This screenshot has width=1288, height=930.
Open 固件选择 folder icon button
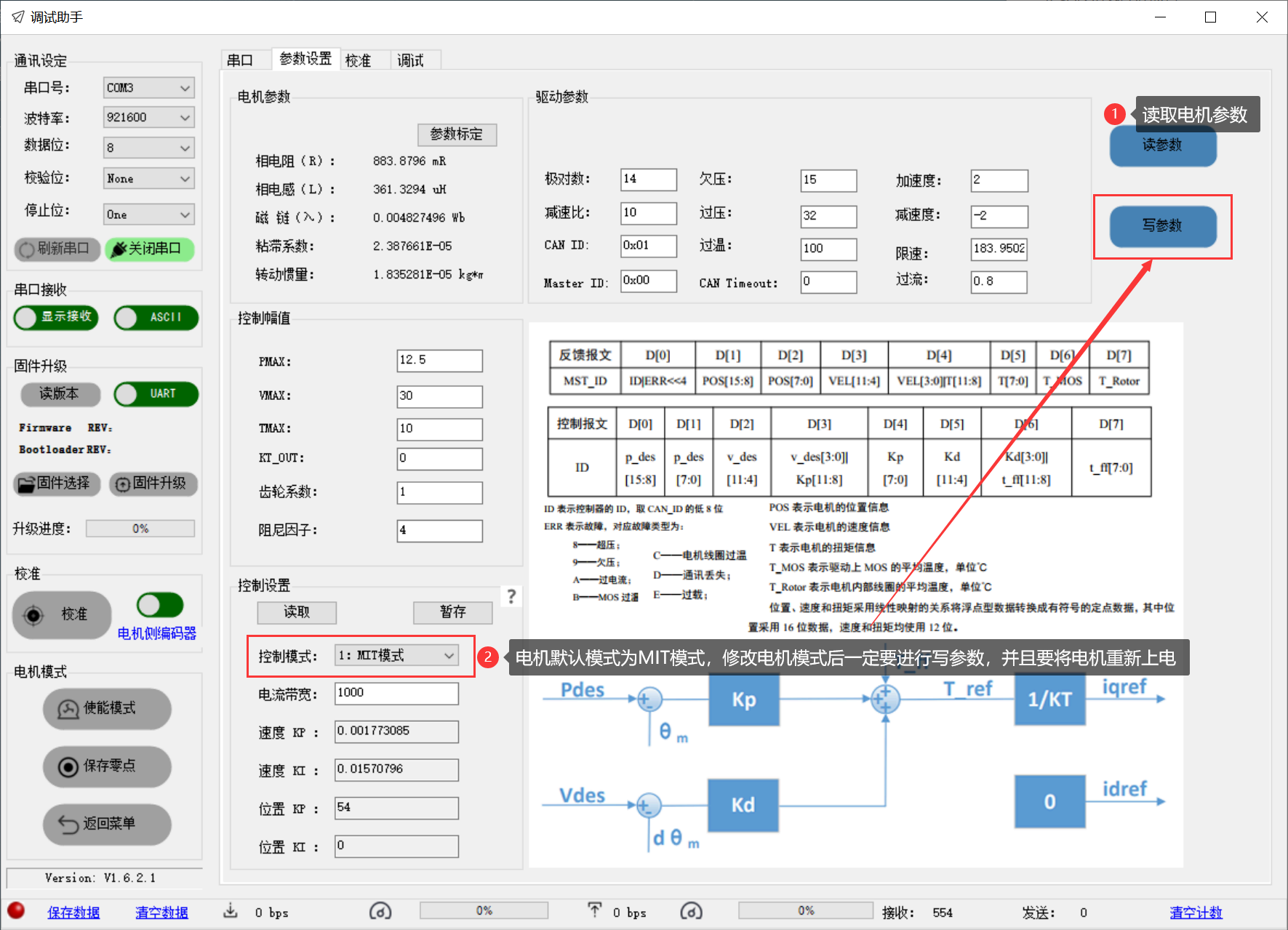click(x=57, y=484)
